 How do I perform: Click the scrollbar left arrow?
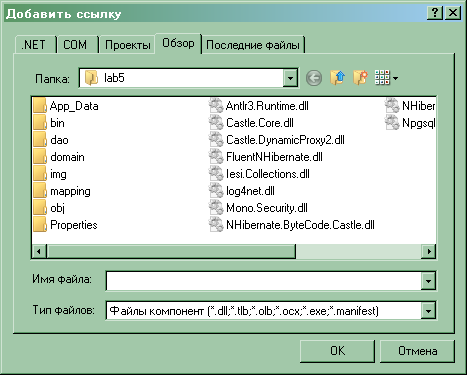click(x=39, y=251)
